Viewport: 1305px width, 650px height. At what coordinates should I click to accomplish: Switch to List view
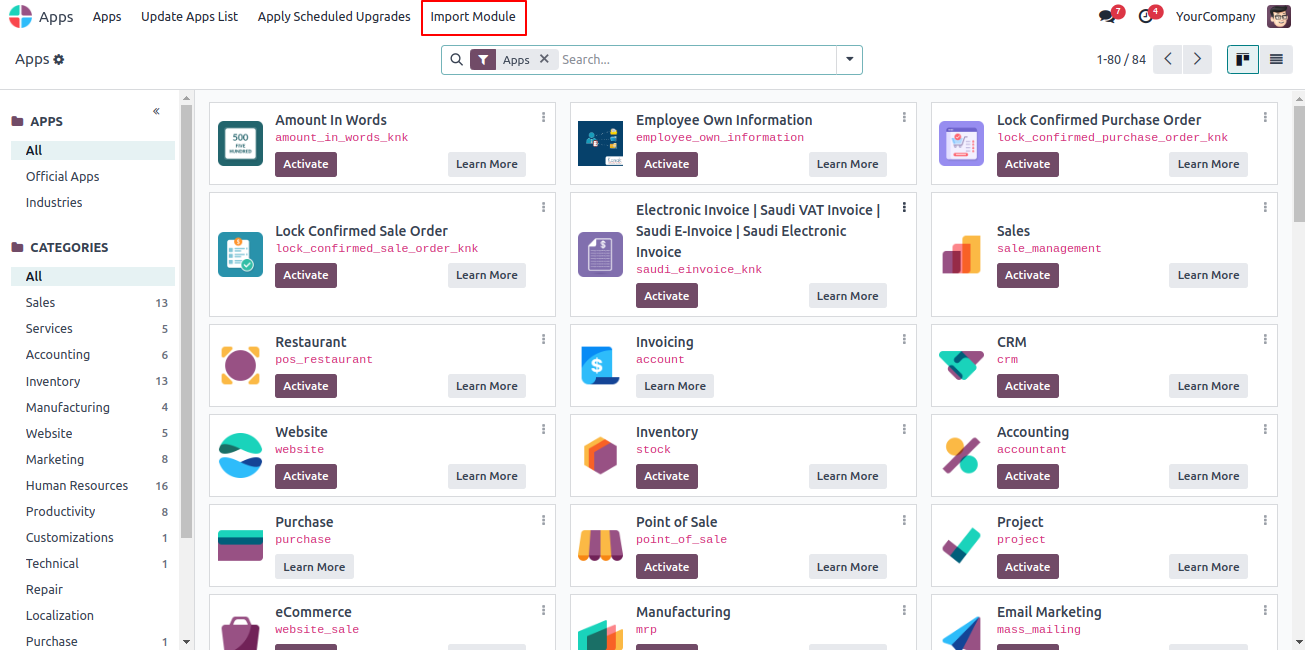click(x=1276, y=59)
